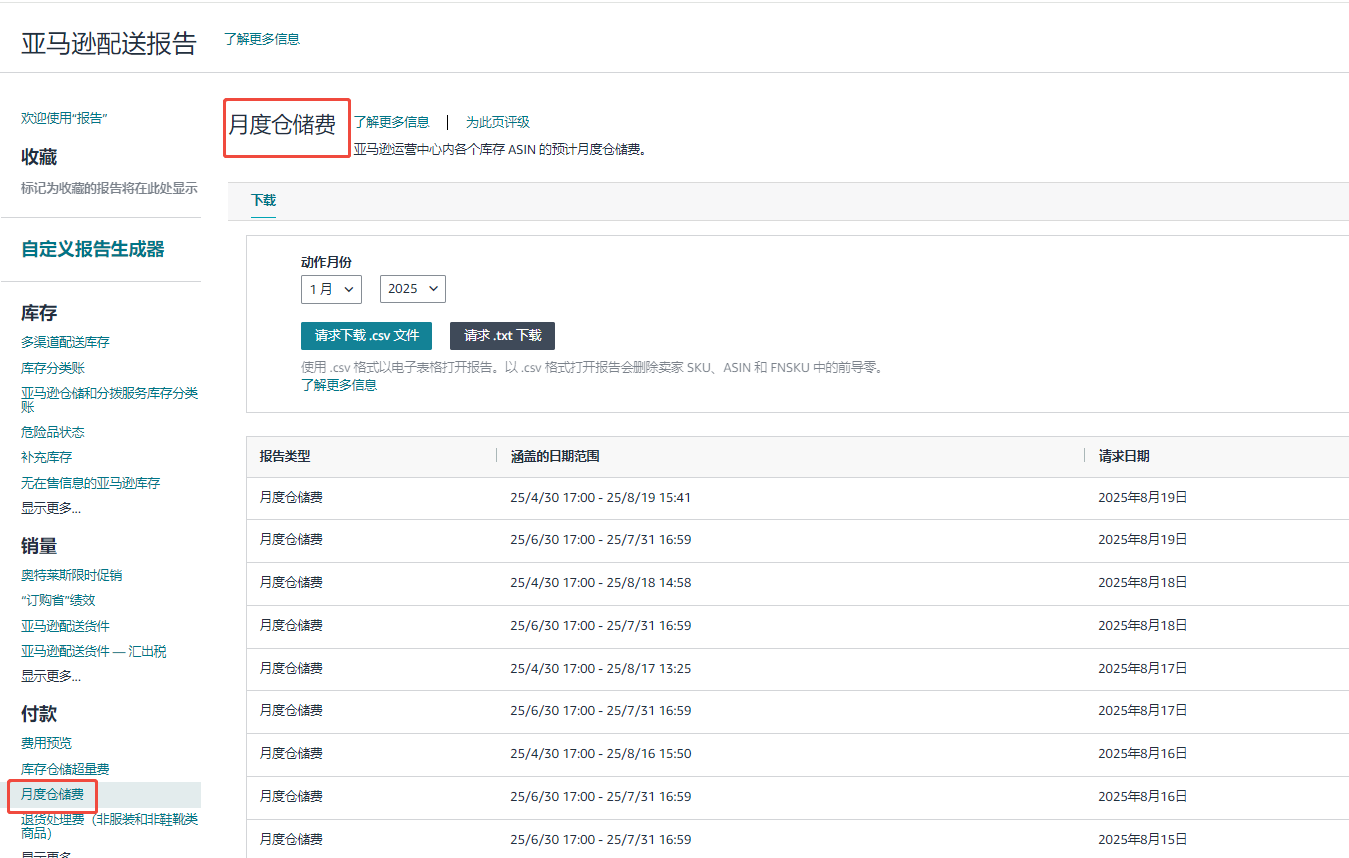Click the 为此页评级 link

(497, 122)
